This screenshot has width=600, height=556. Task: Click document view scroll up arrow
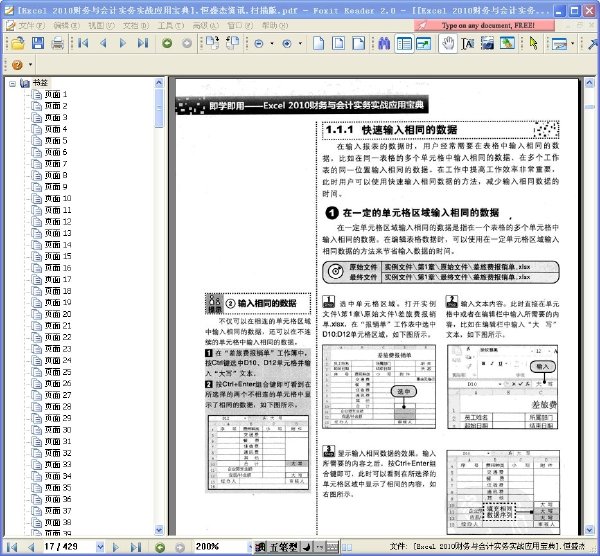[590, 83]
